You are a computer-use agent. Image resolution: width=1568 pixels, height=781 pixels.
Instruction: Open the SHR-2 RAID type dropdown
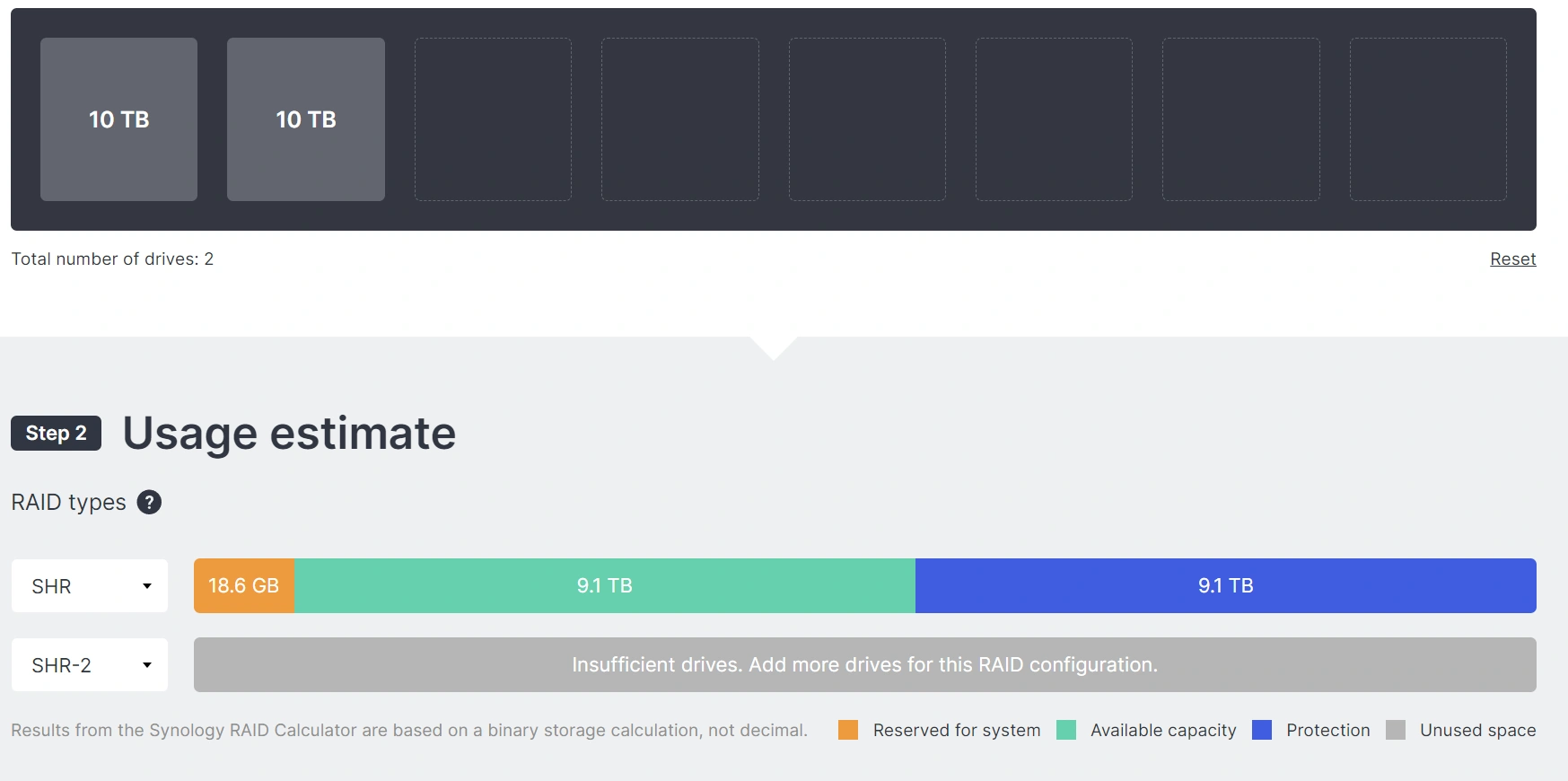[90, 665]
